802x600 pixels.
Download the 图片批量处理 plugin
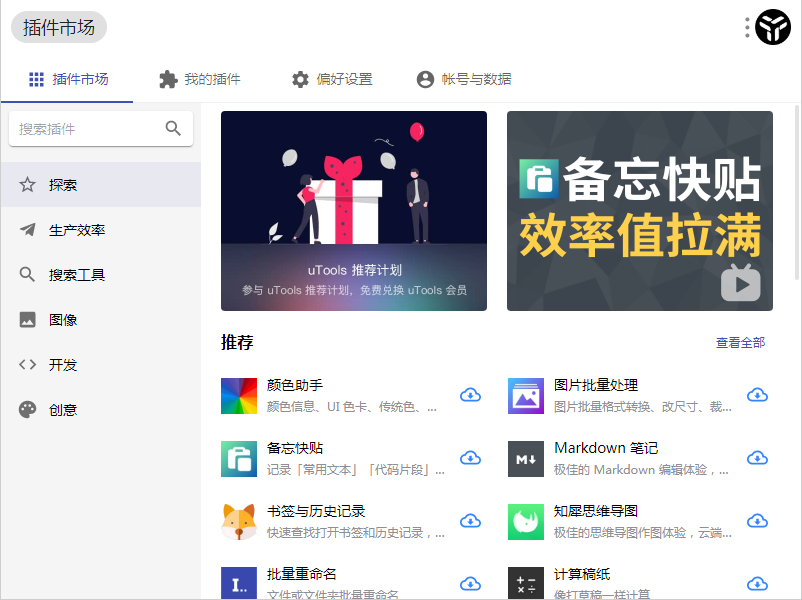point(757,395)
